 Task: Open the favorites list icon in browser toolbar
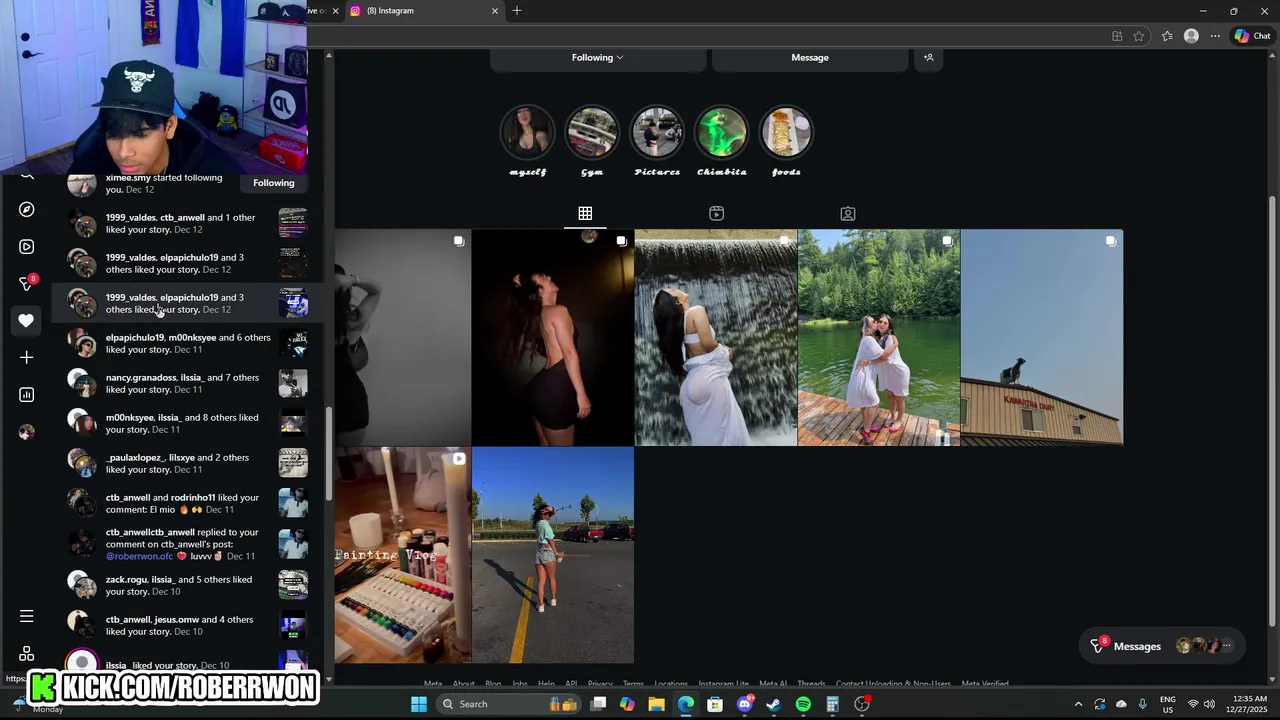pyautogui.click(x=1167, y=36)
